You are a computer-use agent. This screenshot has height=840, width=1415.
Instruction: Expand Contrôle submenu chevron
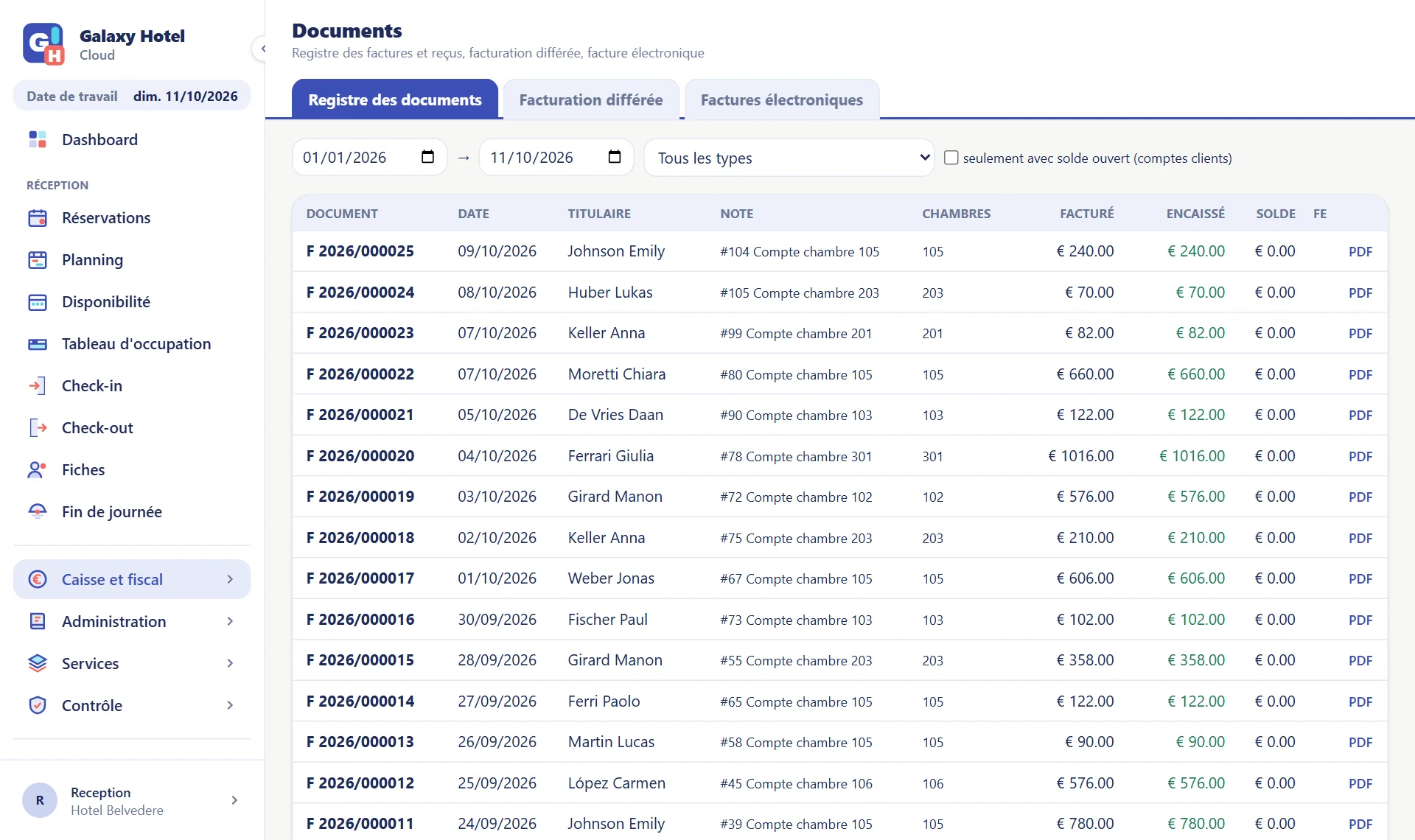point(230,705)
